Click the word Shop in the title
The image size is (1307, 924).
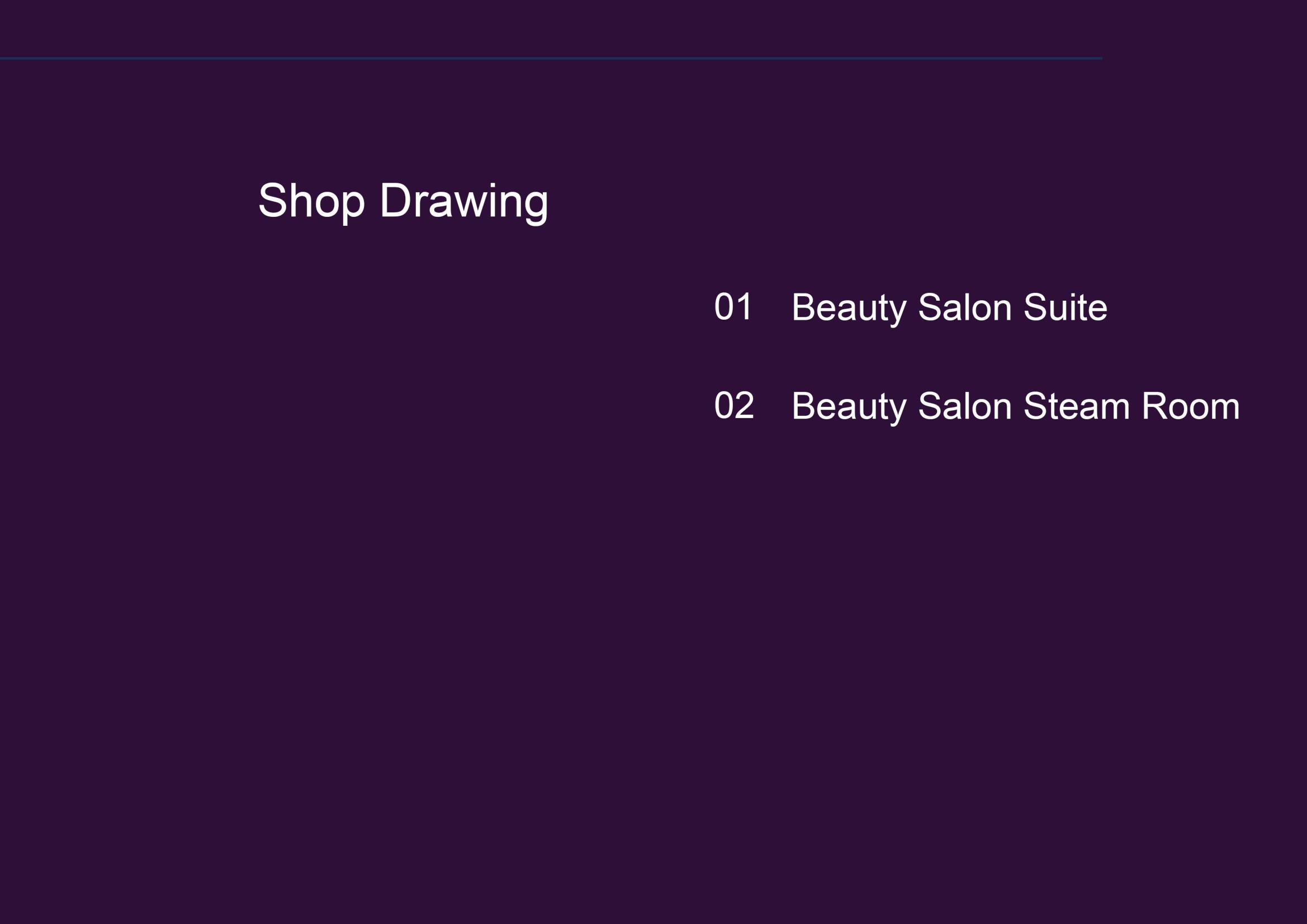click(311, 202)
